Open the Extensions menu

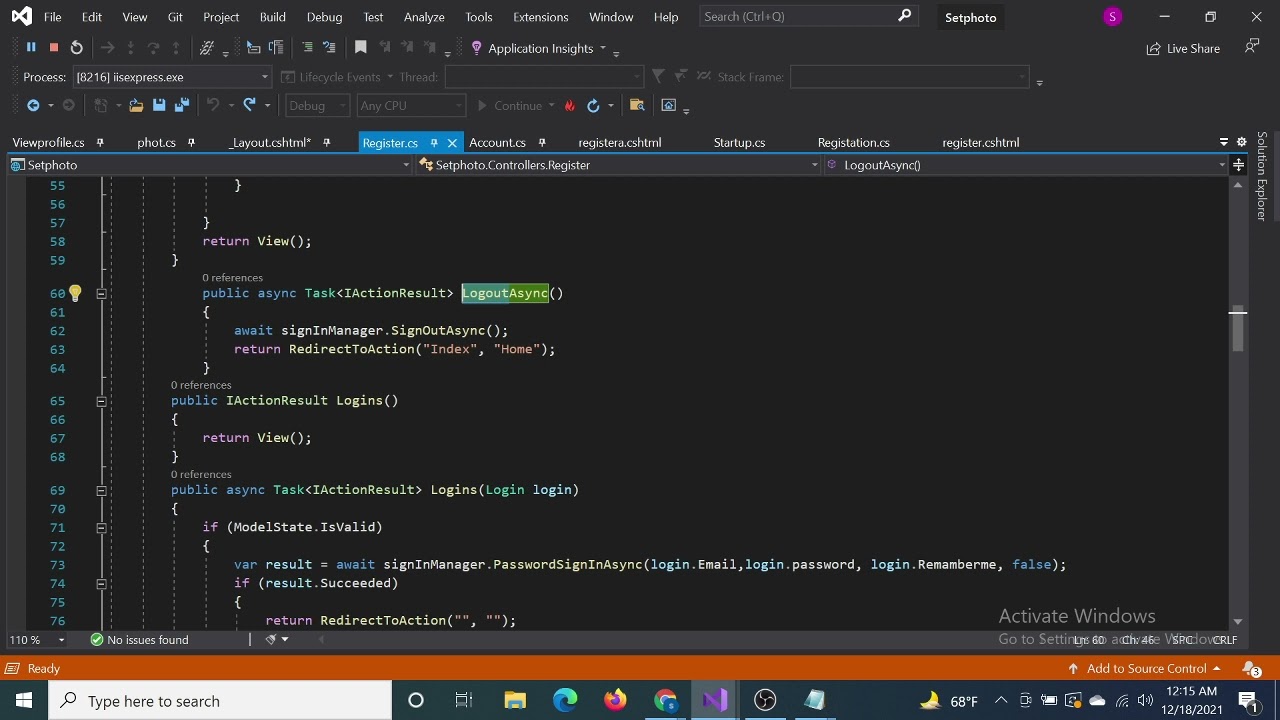tap(540, 17)
